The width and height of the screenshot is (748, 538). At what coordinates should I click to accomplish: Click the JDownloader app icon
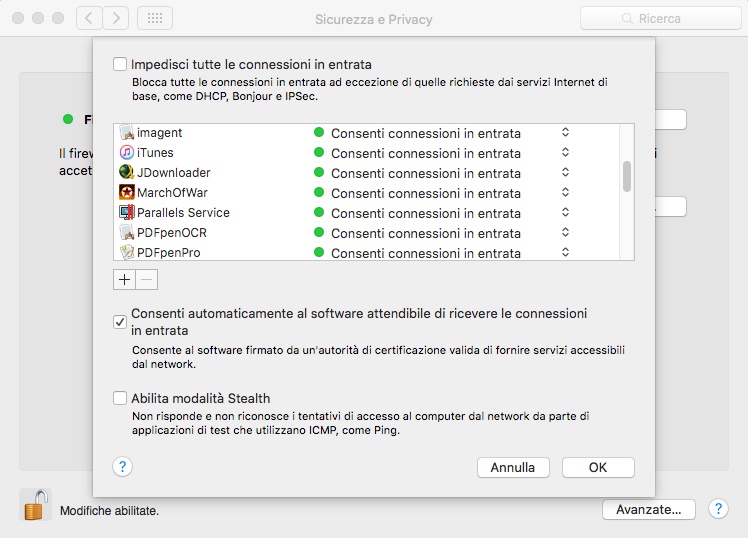click(x=126, y=172)
